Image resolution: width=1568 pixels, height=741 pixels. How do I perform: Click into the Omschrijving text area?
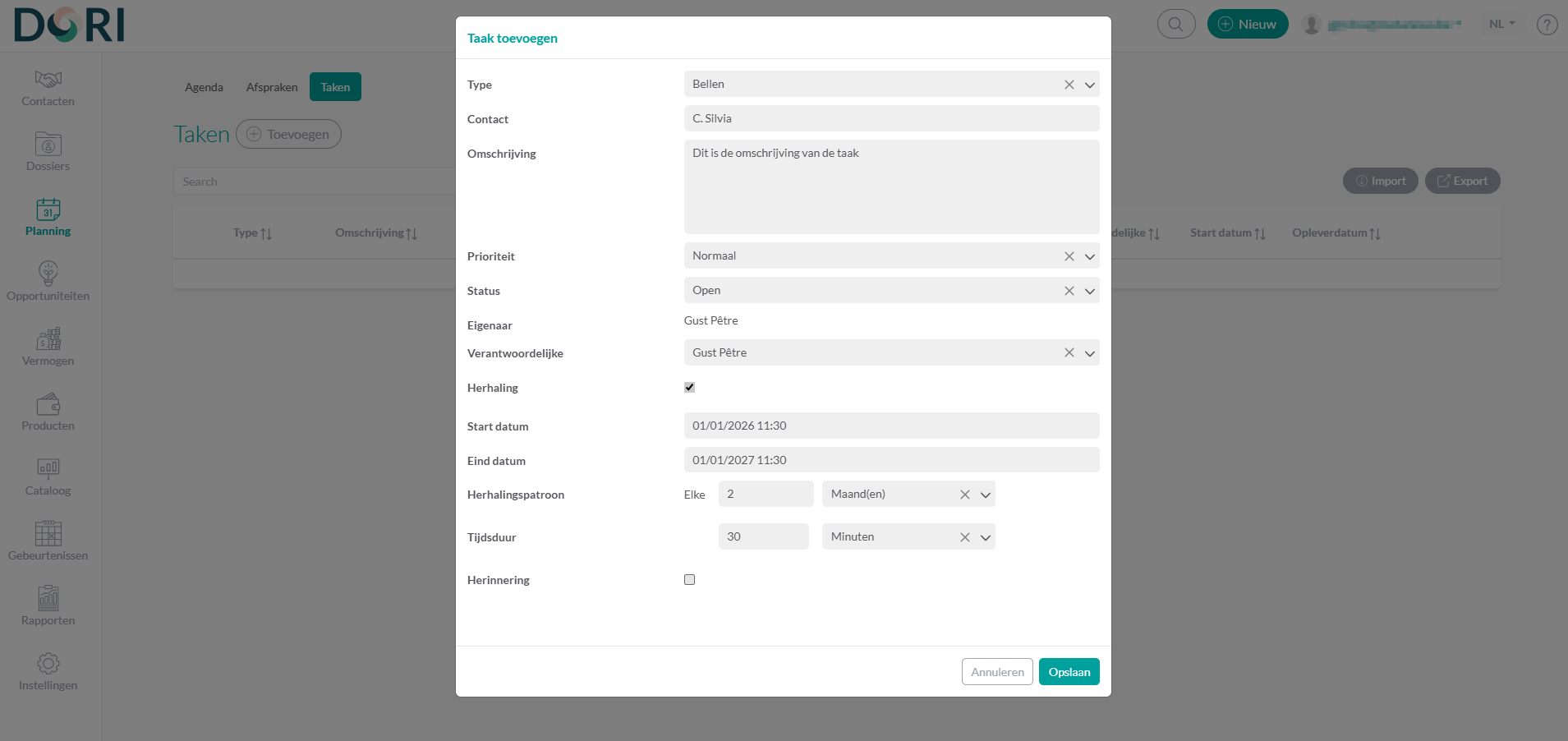891,186
